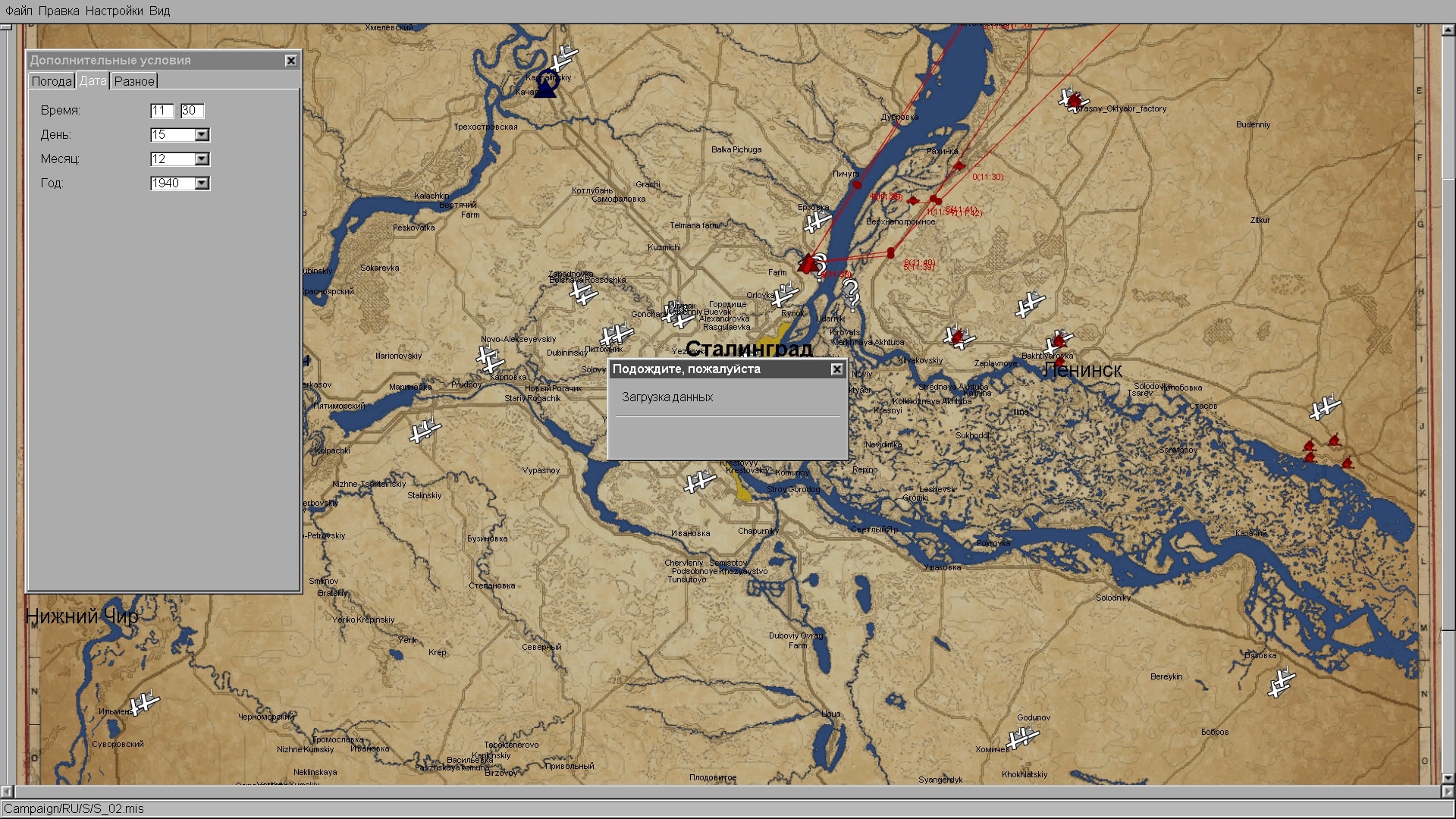Click airfield icon near Bolshaya Rossoshka
This screenshot has width=1456, height=819.
[x=583, y=293]
